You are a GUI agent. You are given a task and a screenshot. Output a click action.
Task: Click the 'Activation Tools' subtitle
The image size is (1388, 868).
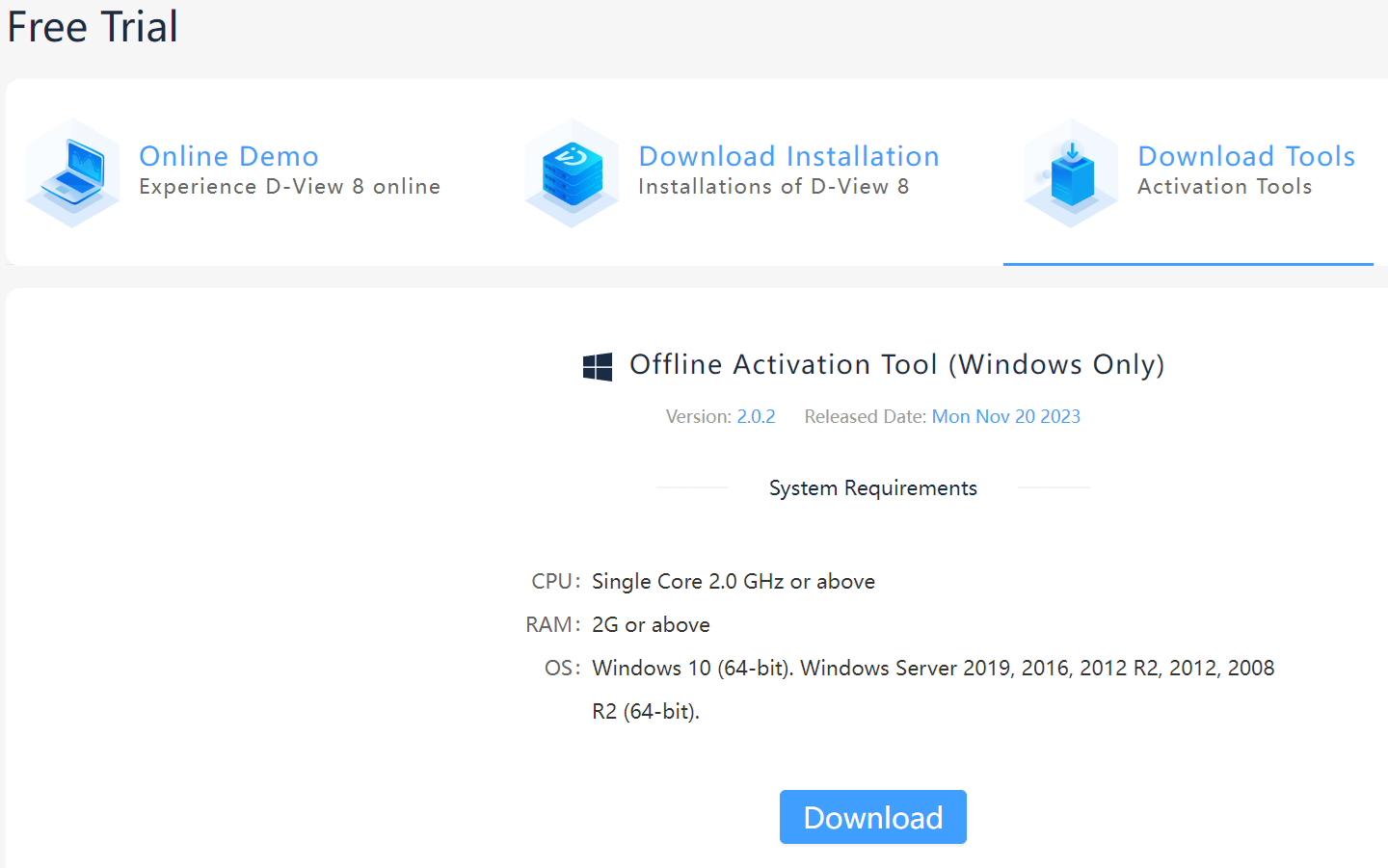1225,187
